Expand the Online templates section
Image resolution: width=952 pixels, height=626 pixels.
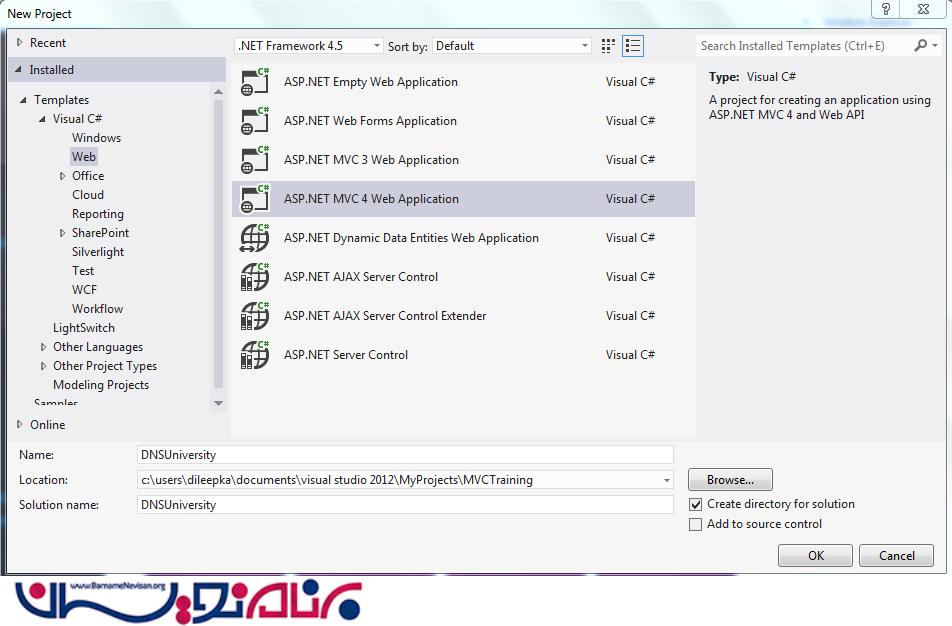pyautogui.click(x=19, y=425)
